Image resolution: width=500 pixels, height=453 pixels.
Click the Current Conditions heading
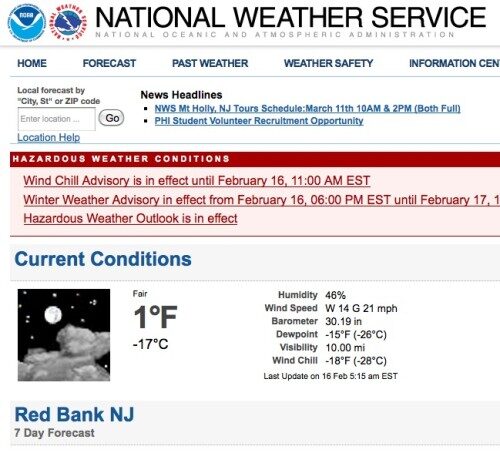pos(103,259)
